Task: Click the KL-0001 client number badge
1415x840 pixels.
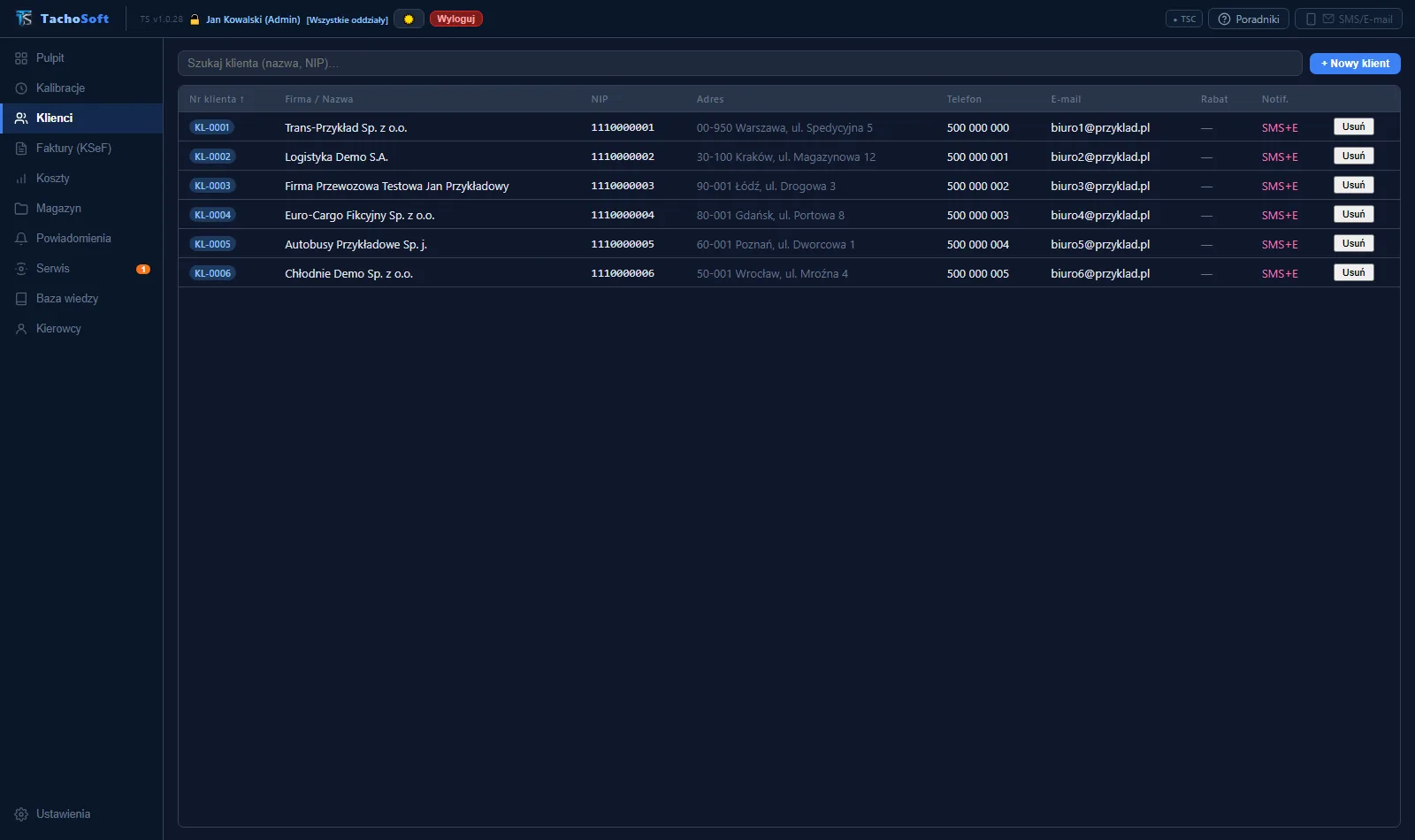Action: [x=212, y=127]
